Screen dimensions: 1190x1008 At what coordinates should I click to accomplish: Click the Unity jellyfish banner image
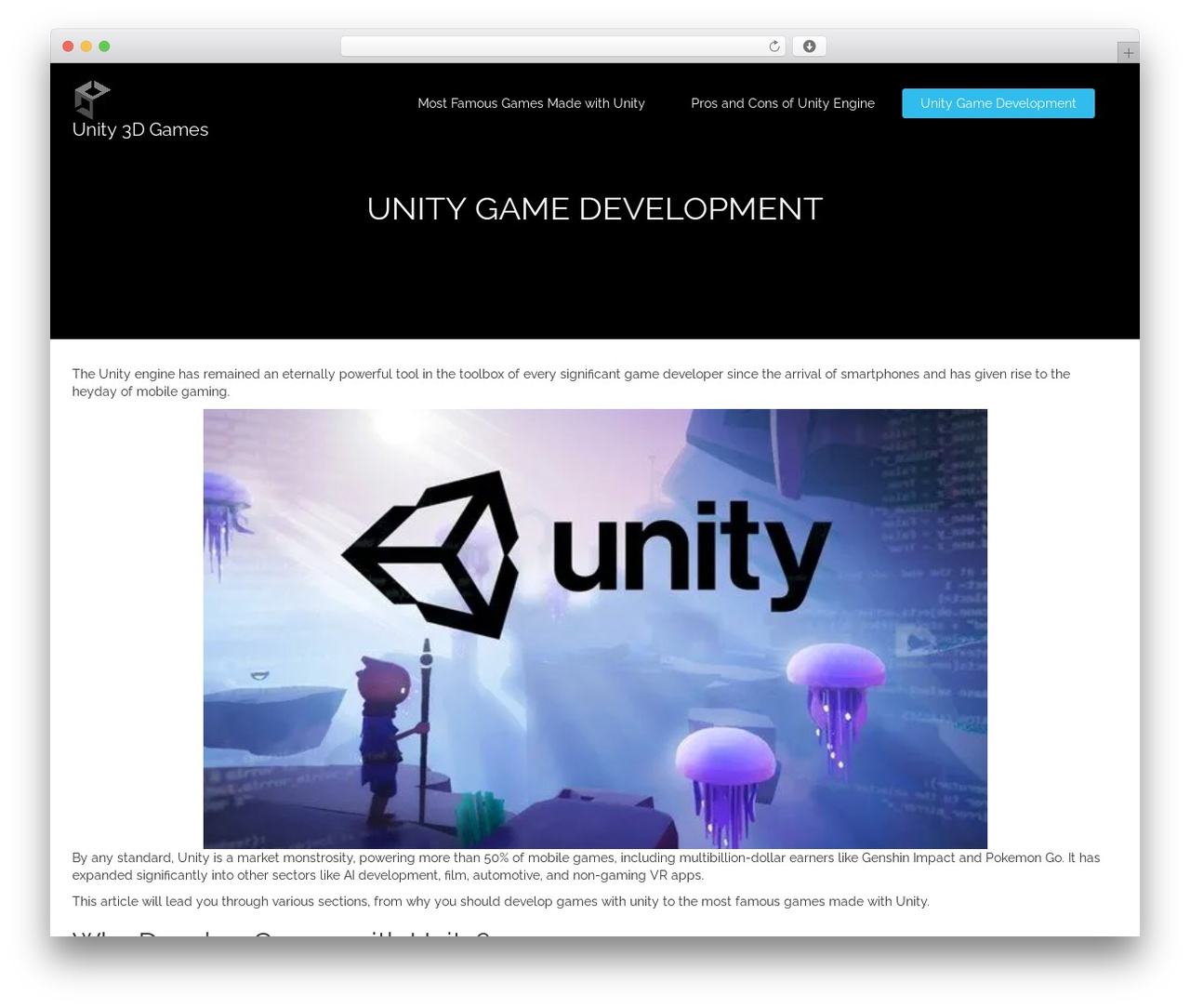pos(595,629)
